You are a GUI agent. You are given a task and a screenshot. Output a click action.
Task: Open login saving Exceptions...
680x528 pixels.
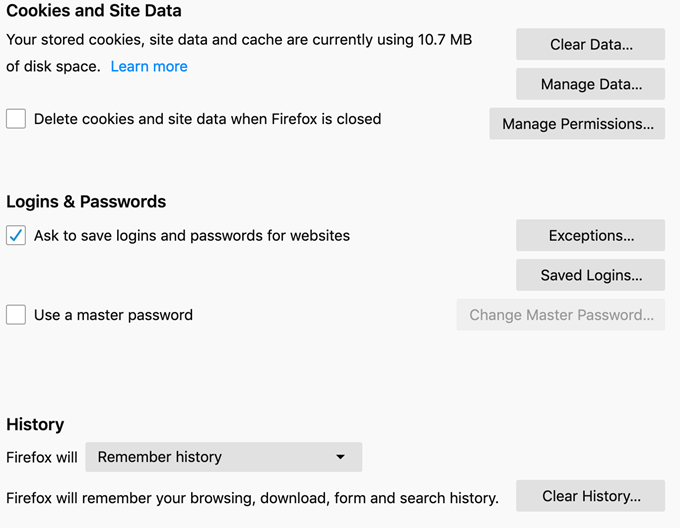point(590,236)
